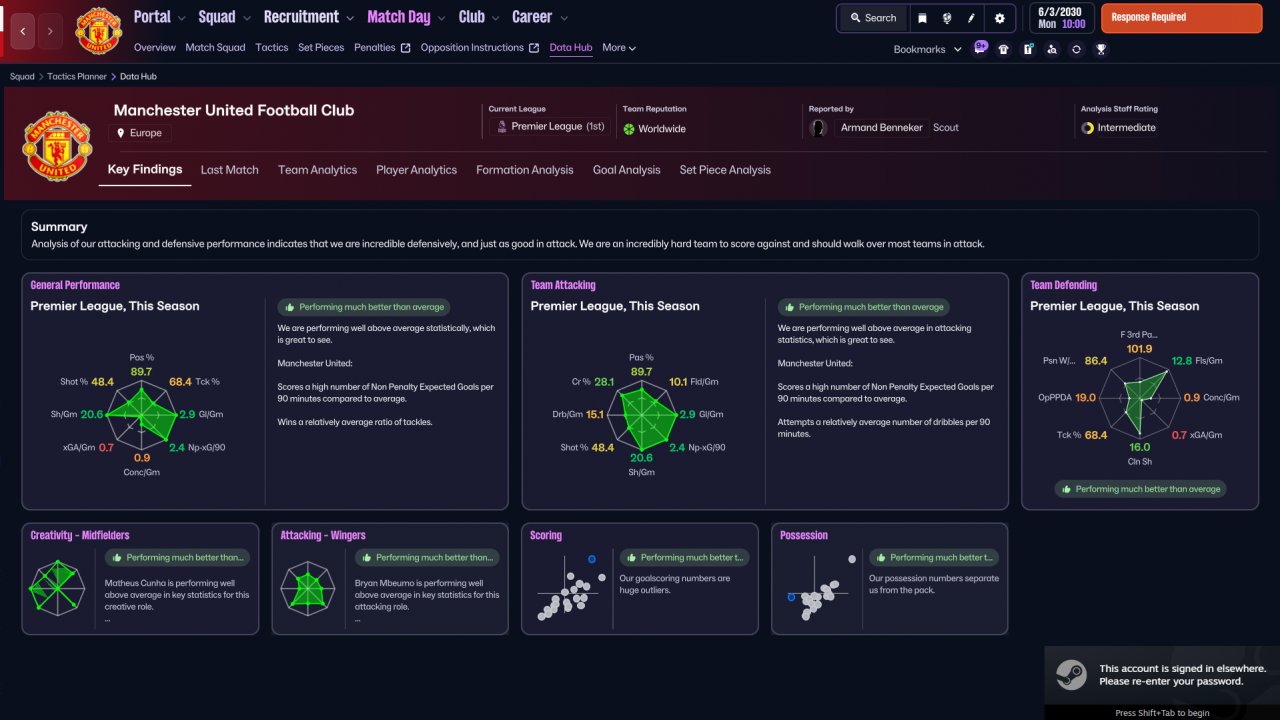1280x720 pixels.
Task: Open the Overview sub-menu item
Action: tap(154, 48)
